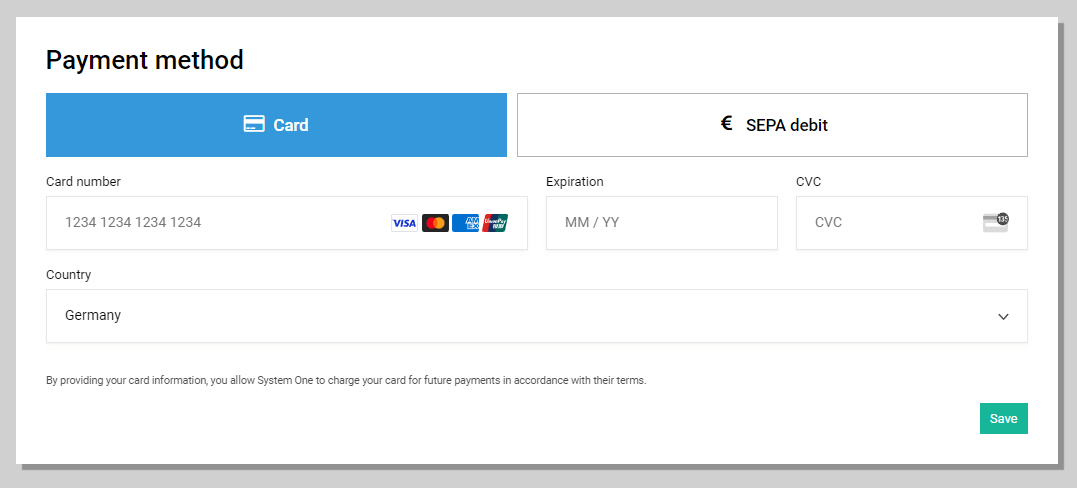Focus the card number input field
This screenshot has height=488, width=1077.
tap(287, 223)
